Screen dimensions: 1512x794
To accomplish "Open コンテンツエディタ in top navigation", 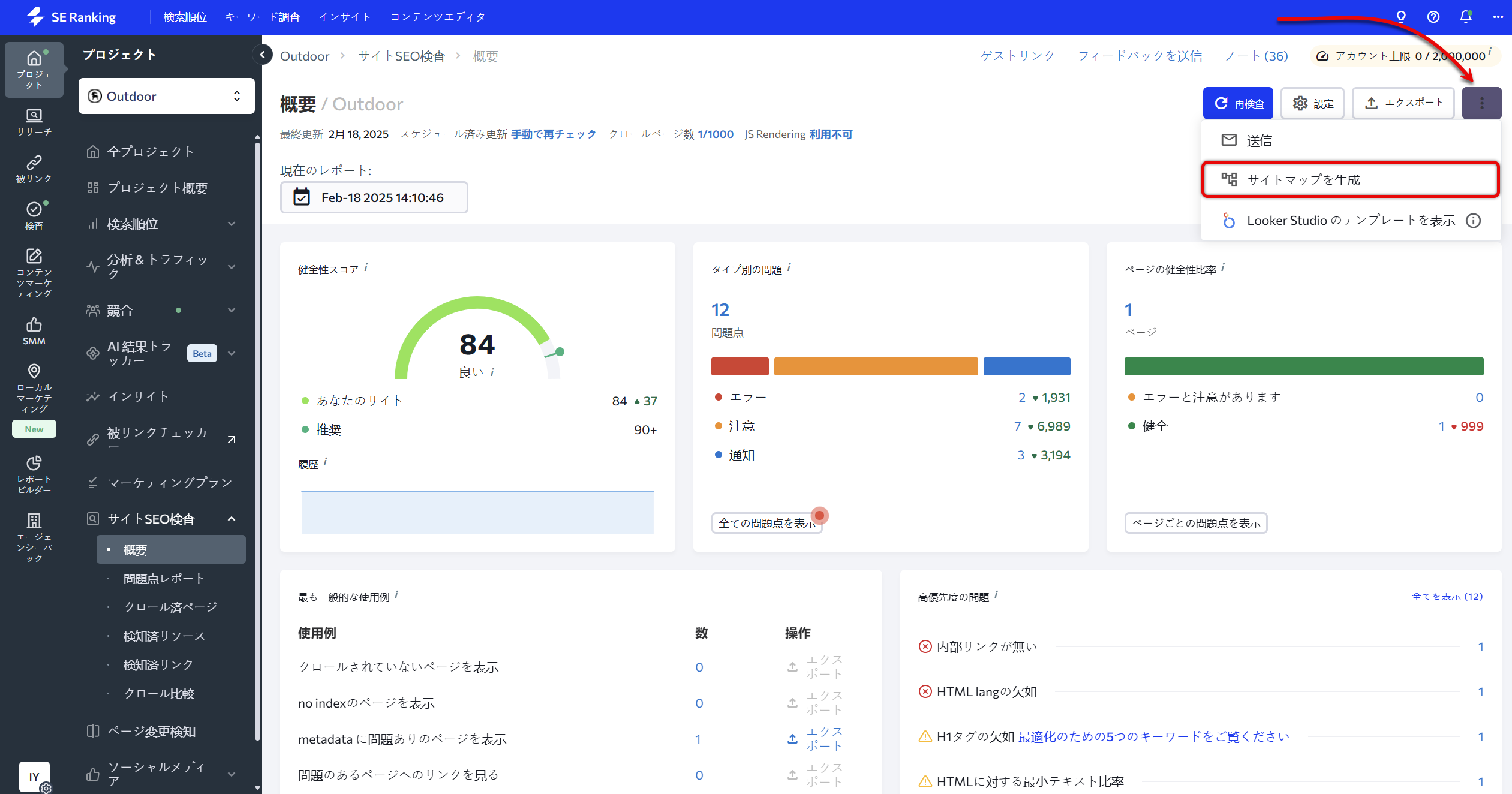I will [438, 17].
